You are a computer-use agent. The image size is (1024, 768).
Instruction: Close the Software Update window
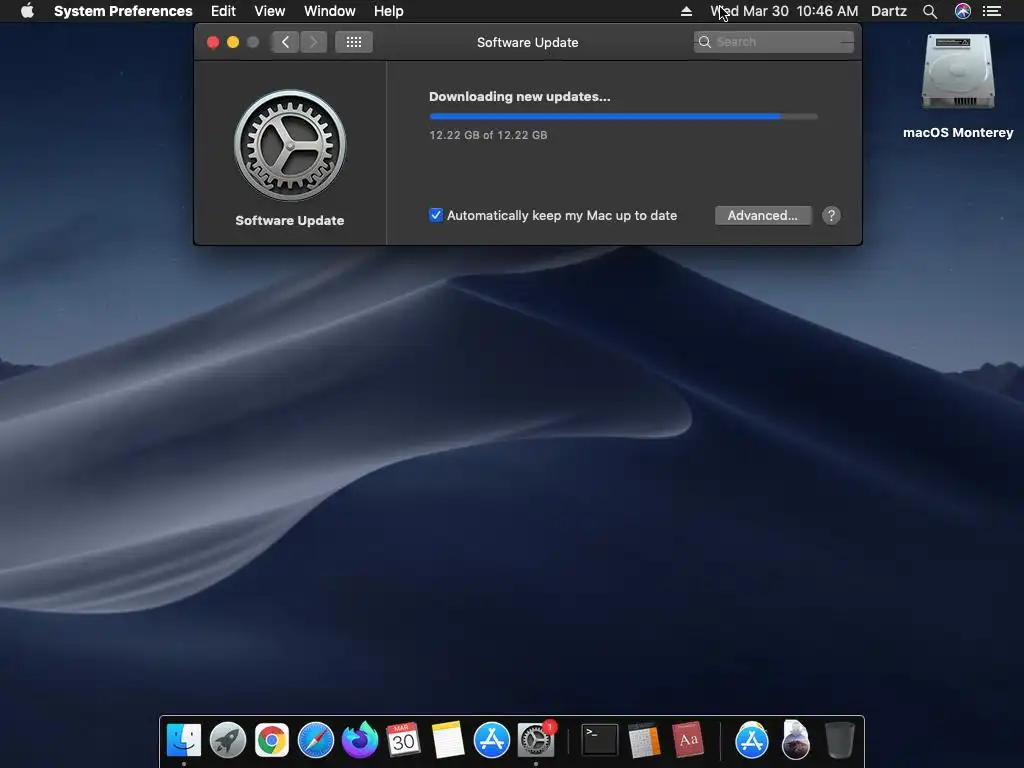click(213, 42)
